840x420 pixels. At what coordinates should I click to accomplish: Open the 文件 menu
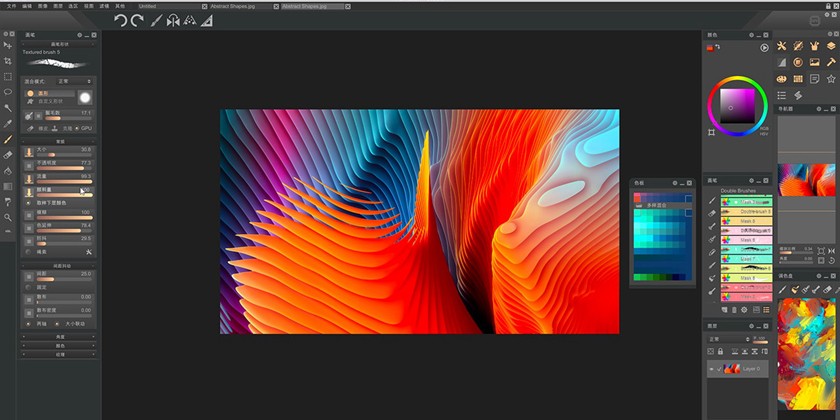pyautogui.click(x=8, y=5)
